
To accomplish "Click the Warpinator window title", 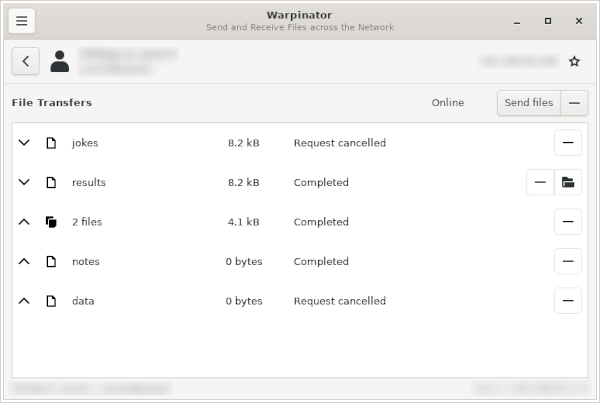I will tap(300, 15).
